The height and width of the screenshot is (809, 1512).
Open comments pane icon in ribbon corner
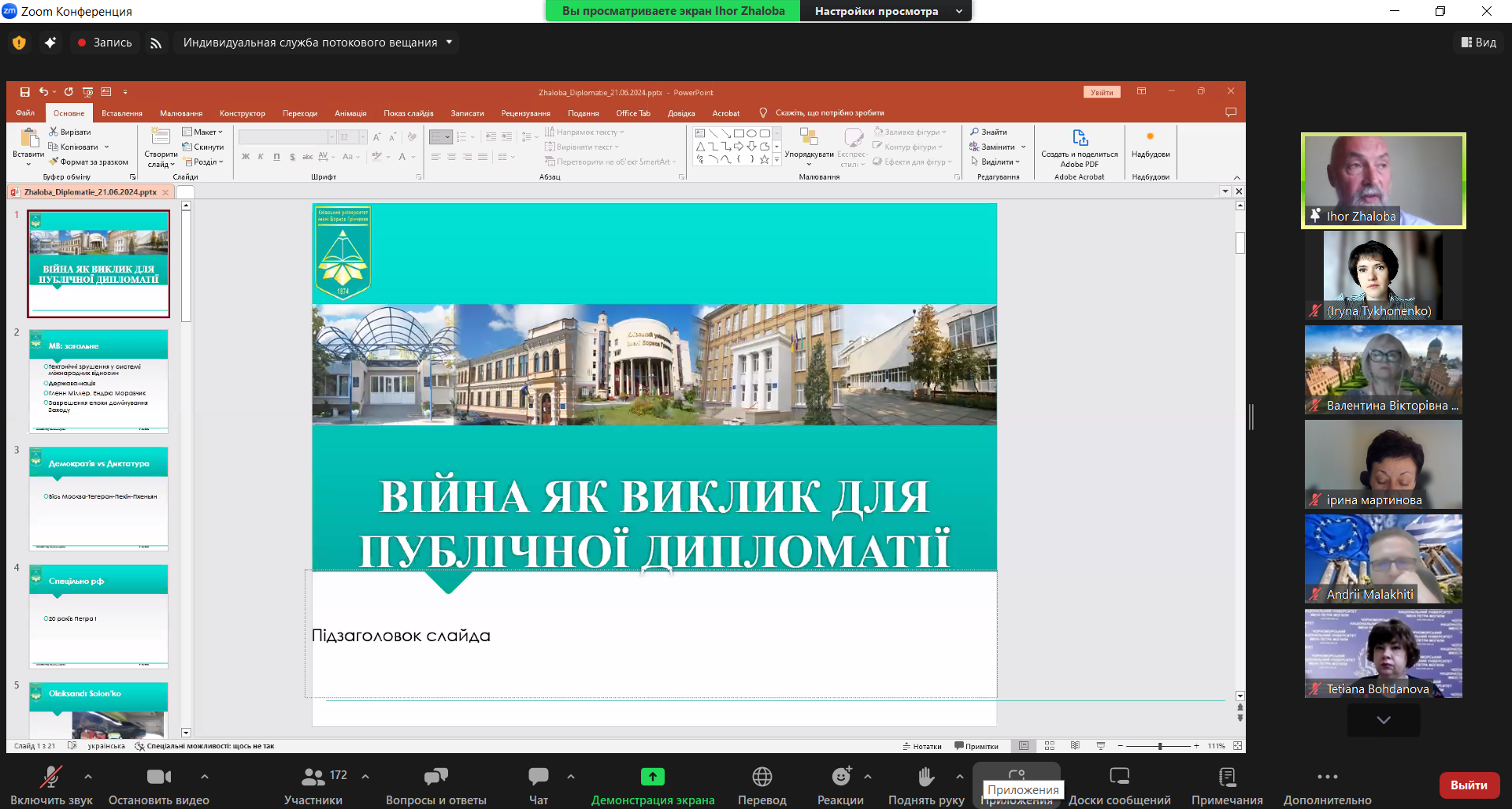1231,113
